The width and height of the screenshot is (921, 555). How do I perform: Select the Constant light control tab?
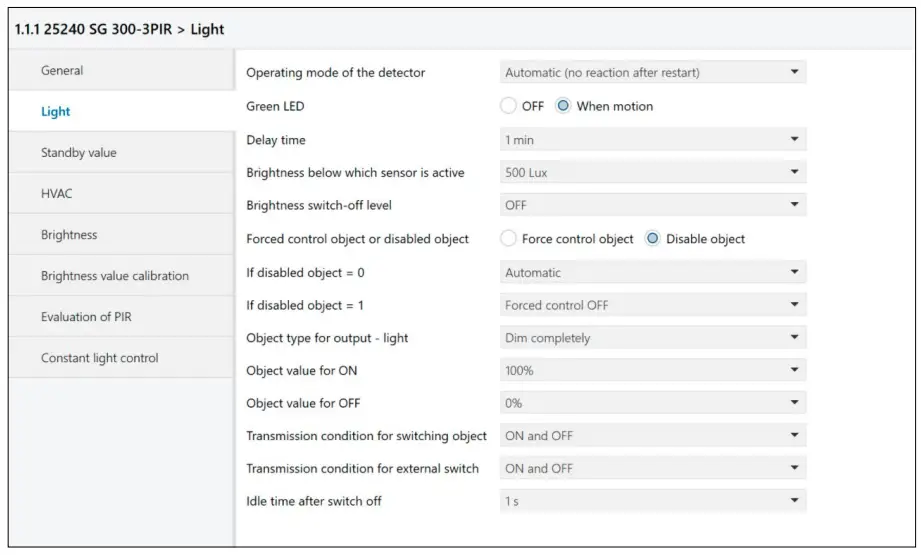click(x=99, y=358)
